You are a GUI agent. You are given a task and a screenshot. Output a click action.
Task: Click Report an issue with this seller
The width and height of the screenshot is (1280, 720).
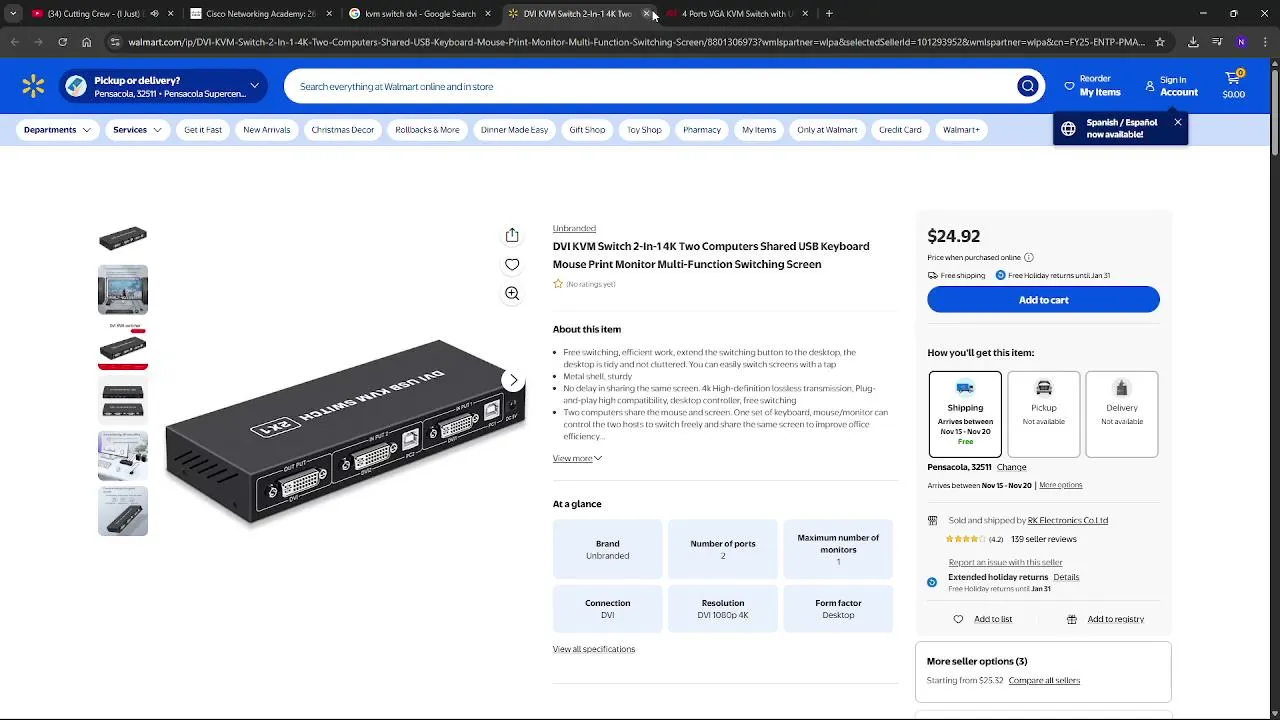[1005, 562]
